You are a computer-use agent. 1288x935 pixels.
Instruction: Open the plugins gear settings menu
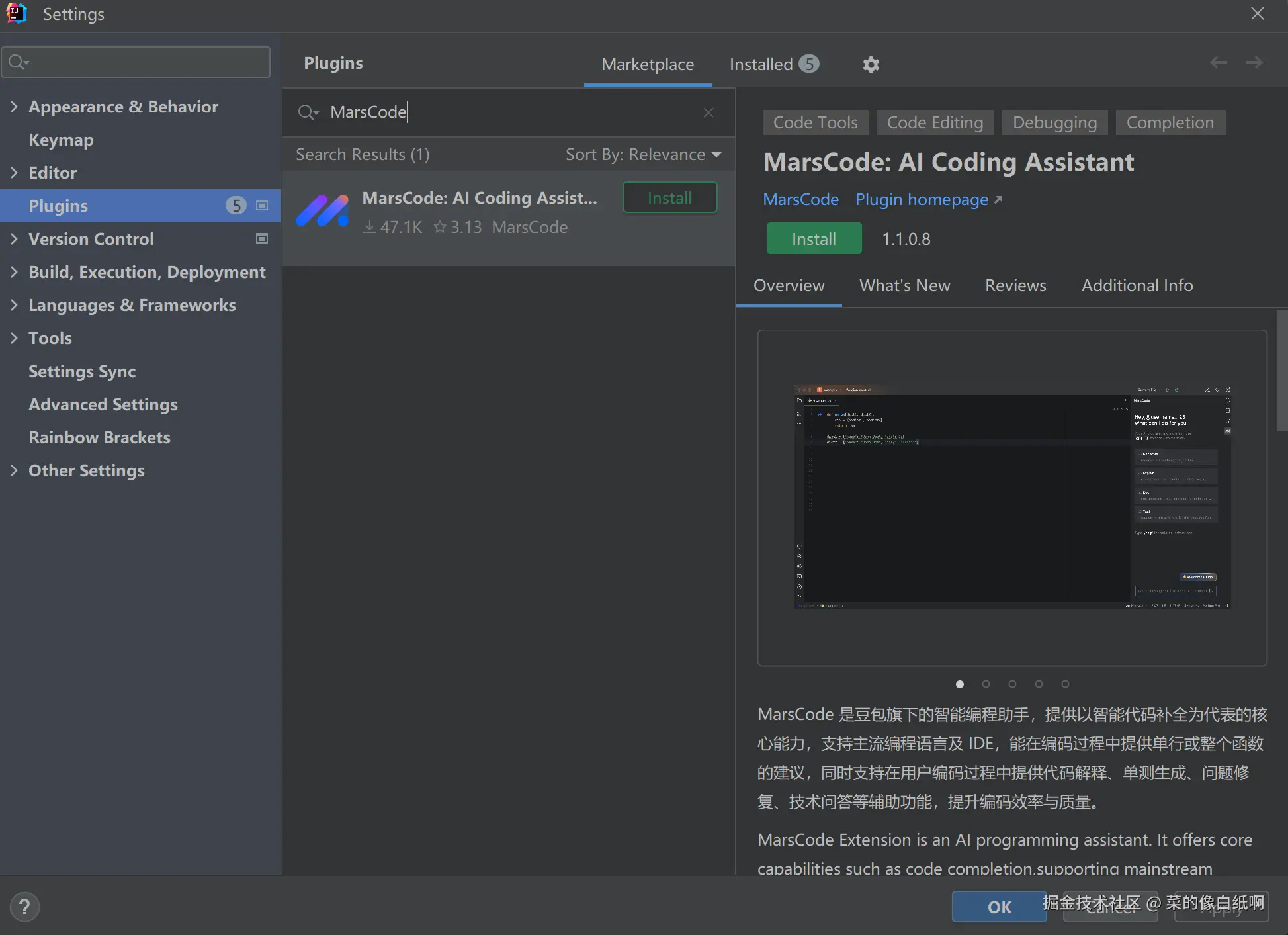pyautogui.click(x=871, y=64)
